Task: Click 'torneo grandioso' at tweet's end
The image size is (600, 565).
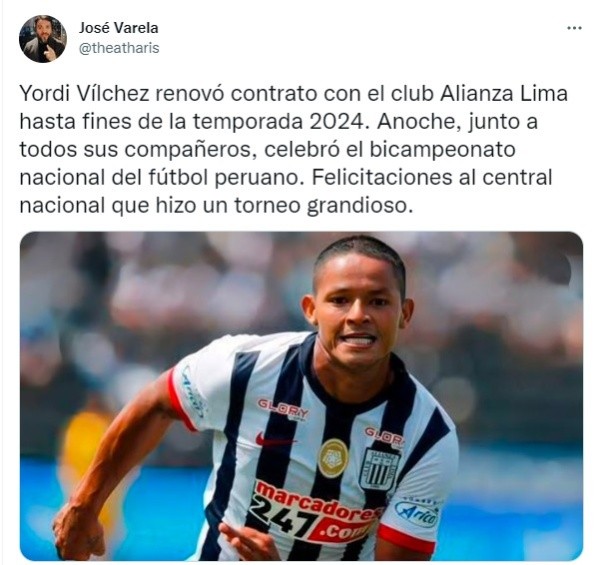Action: click(x=324, y=206)
